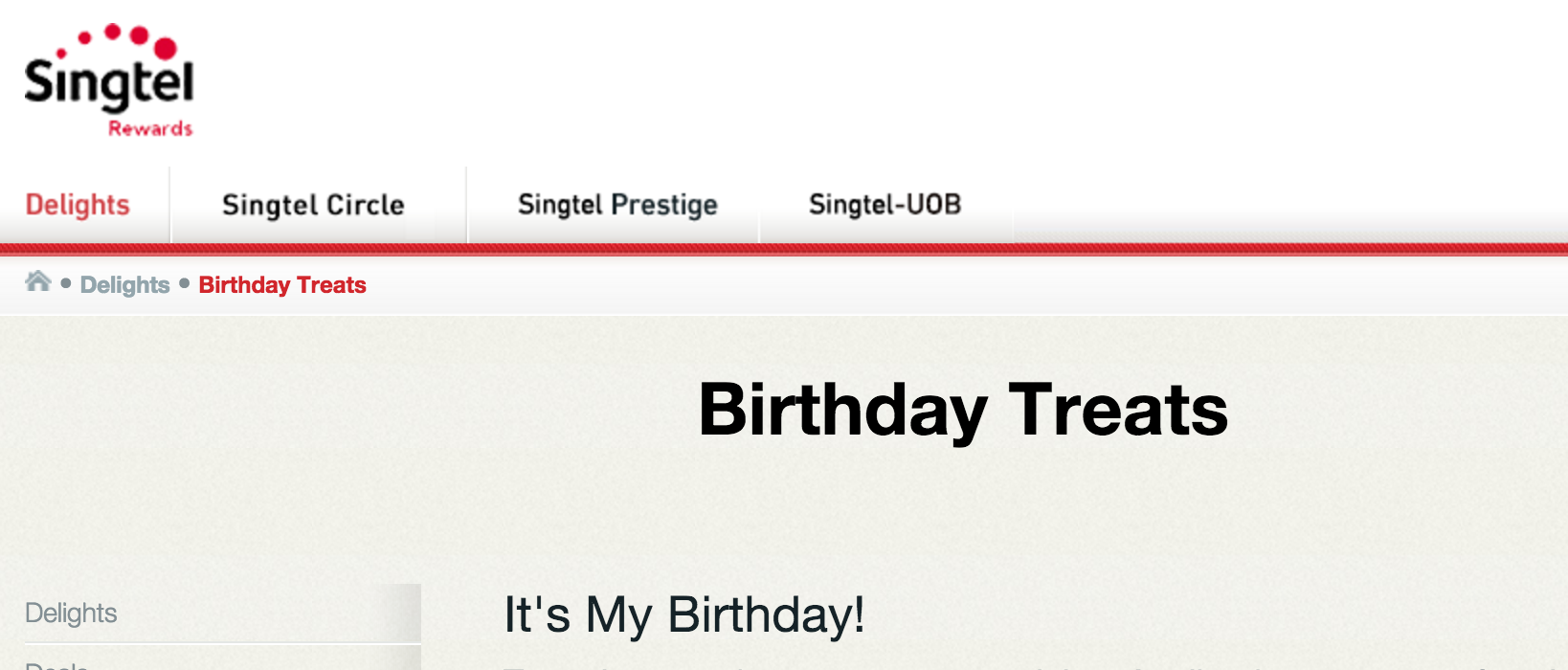The height and width of the screenshot is (670, 1568).
Task: Click the bullet separator after home icon
Action: [66, 283]
